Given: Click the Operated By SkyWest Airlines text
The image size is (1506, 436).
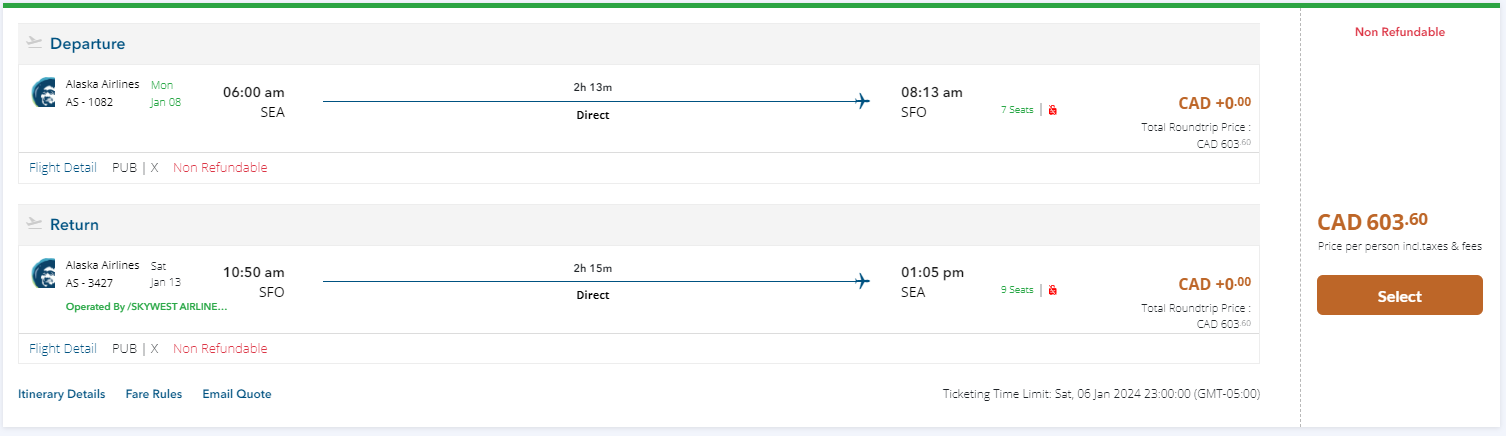Looking at the screenshot, I should click(146, 307).
